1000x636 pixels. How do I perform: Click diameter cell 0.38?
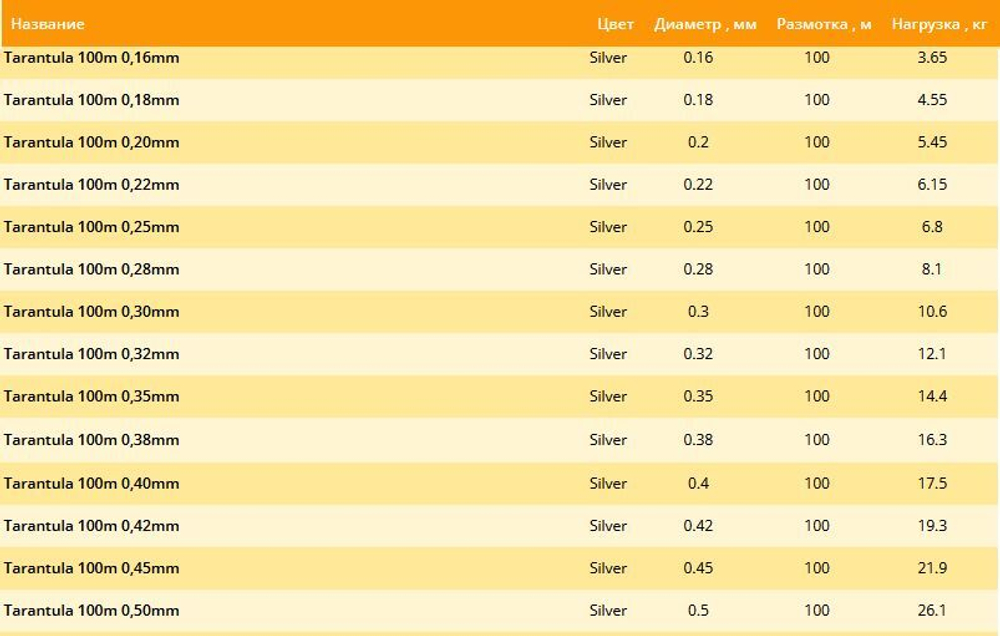(698, 440)
